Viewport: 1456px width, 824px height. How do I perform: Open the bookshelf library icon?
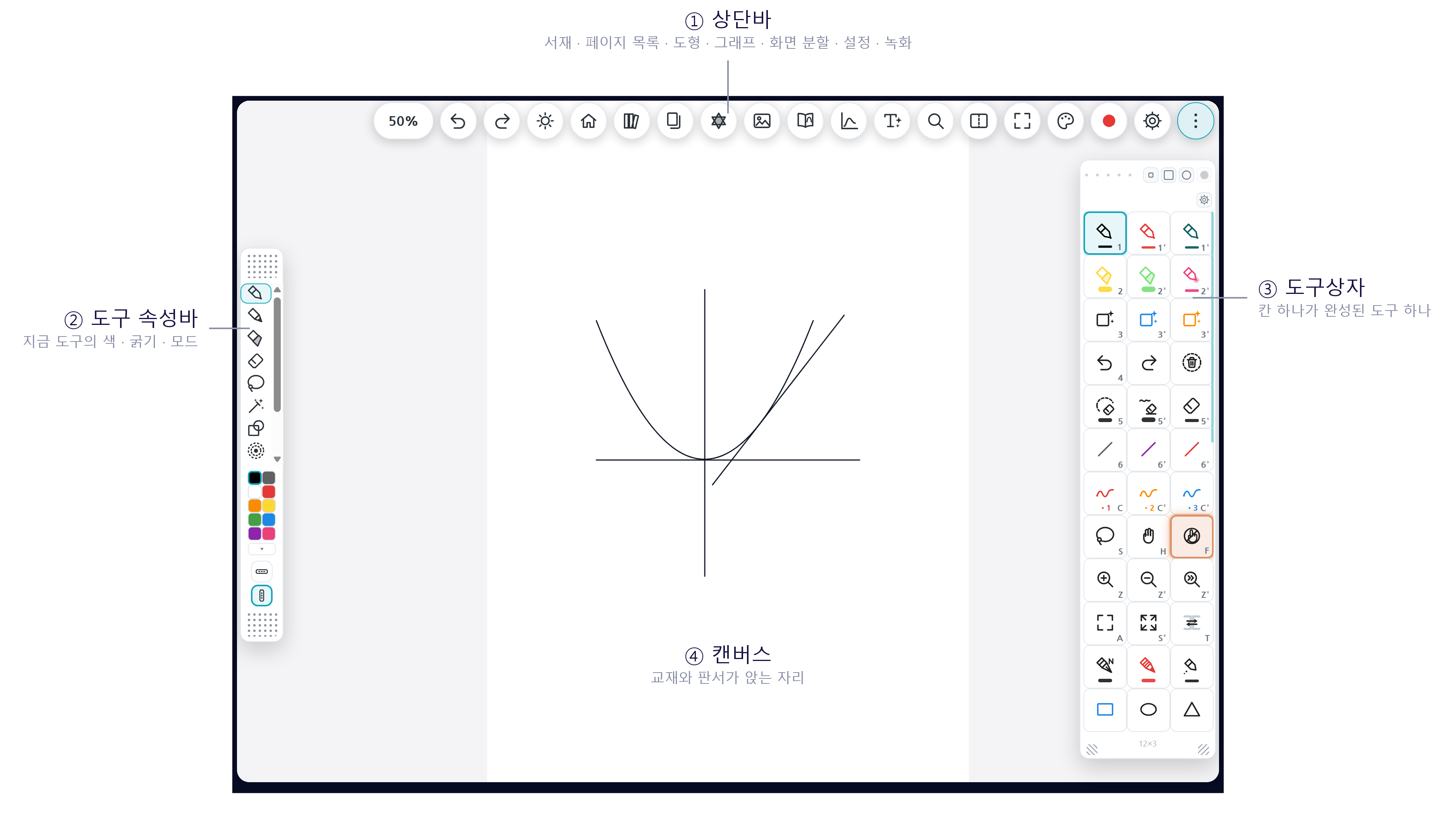(631, 120)
